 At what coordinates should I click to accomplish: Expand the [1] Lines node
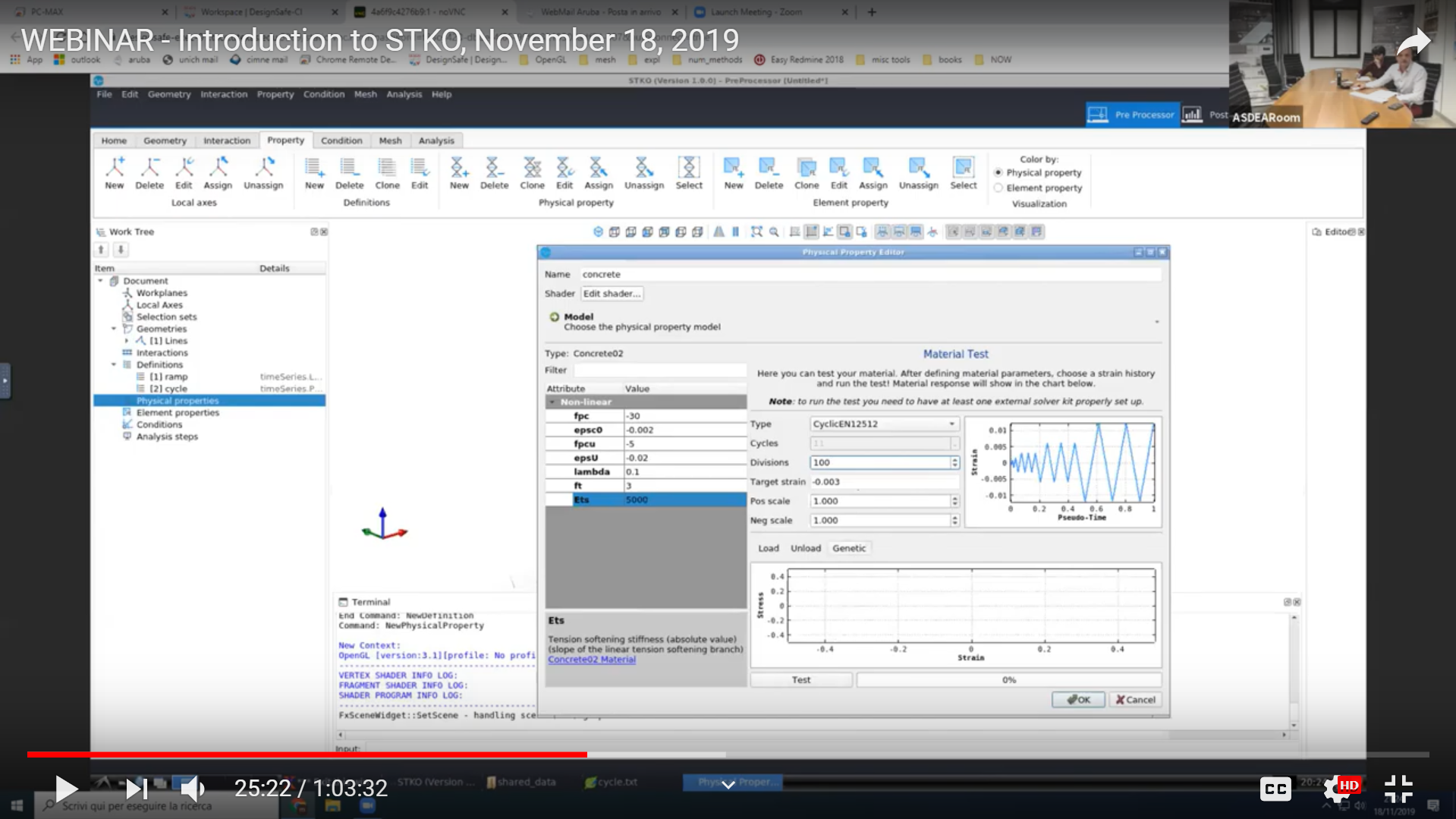coord(127,341)
